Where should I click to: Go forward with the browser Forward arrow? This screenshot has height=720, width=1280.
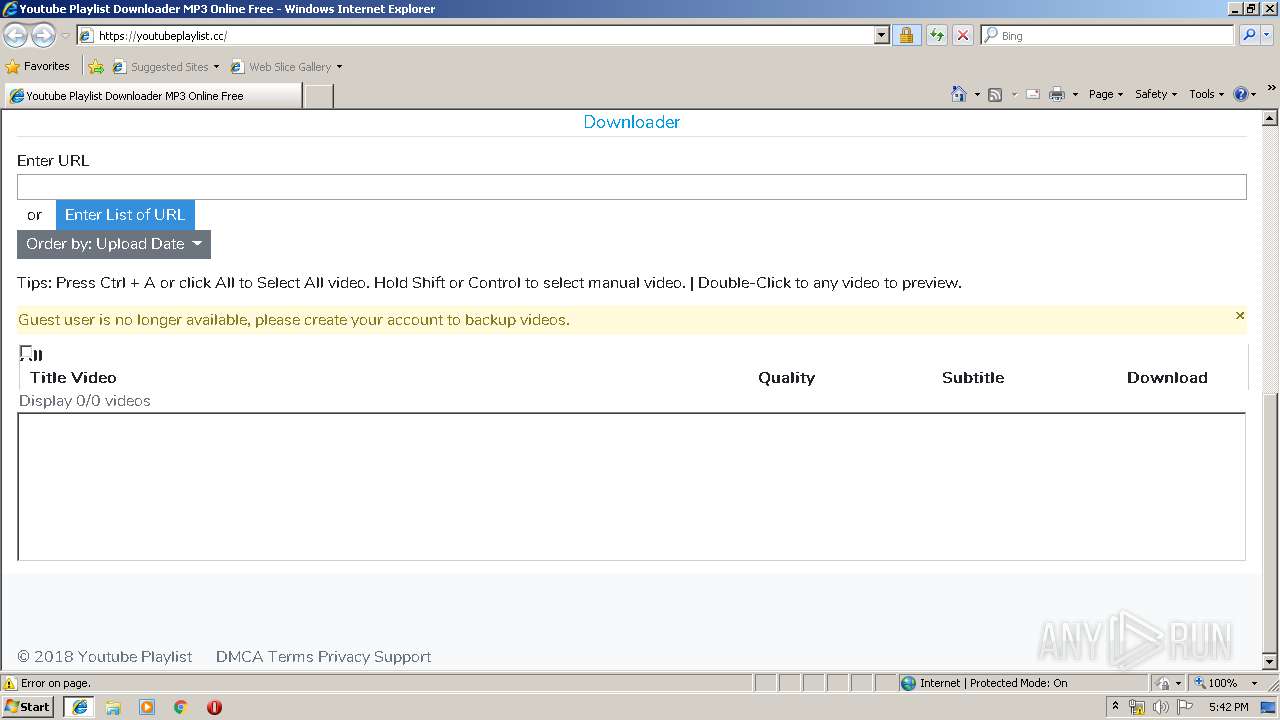(43, 36)
